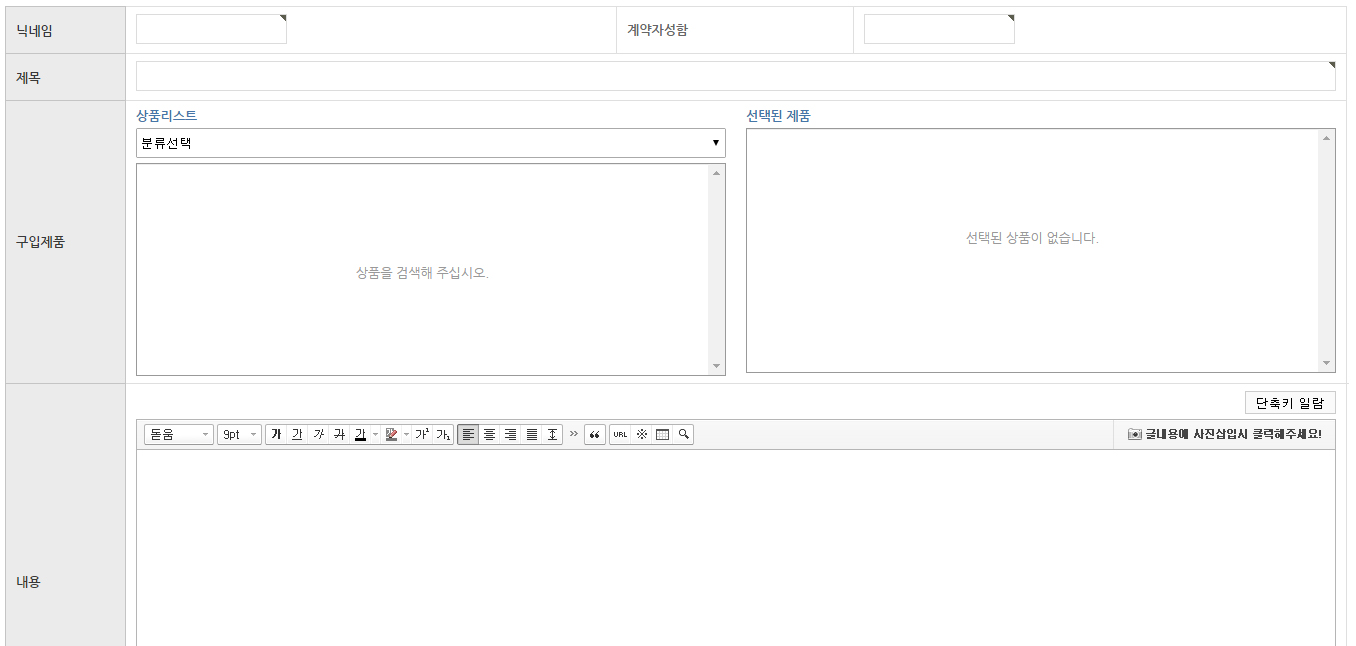The height and width of the screenshot is (646, 1356).
Task: Toggle italic text formatting
Action: click(x=318, y=435)
